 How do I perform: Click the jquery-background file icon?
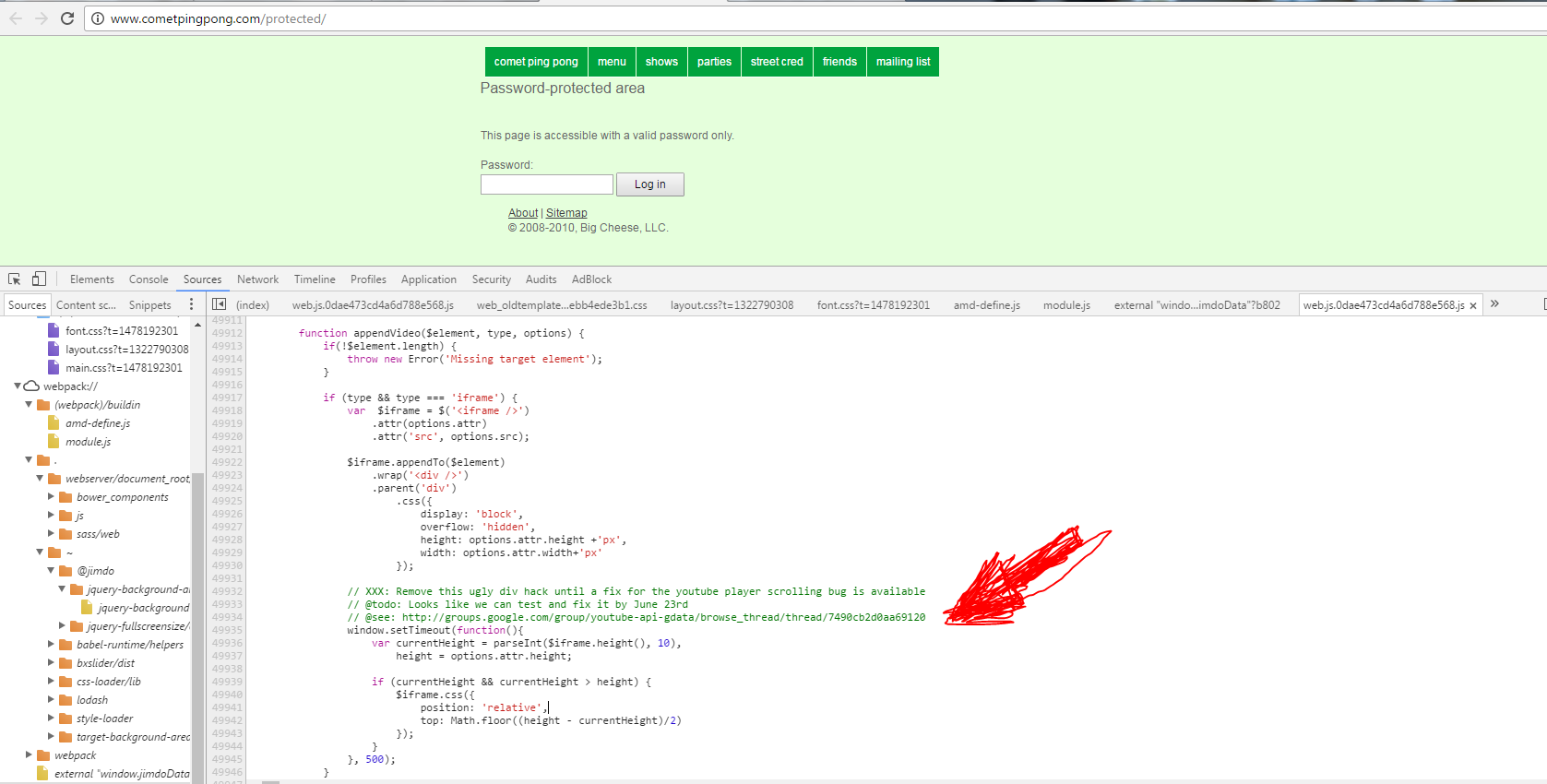[87, 607]
